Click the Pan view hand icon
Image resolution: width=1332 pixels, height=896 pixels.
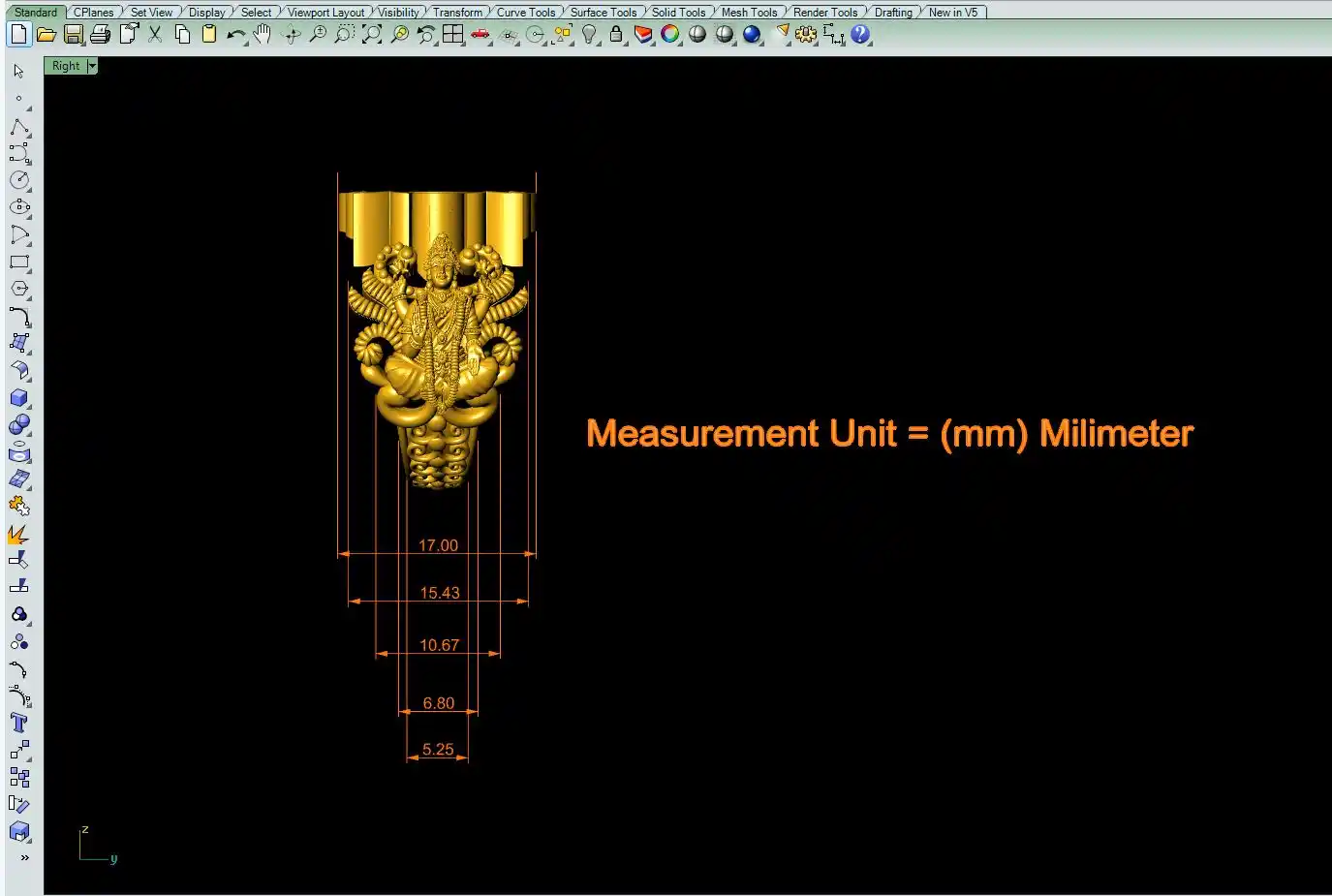[x=263, y=35]
